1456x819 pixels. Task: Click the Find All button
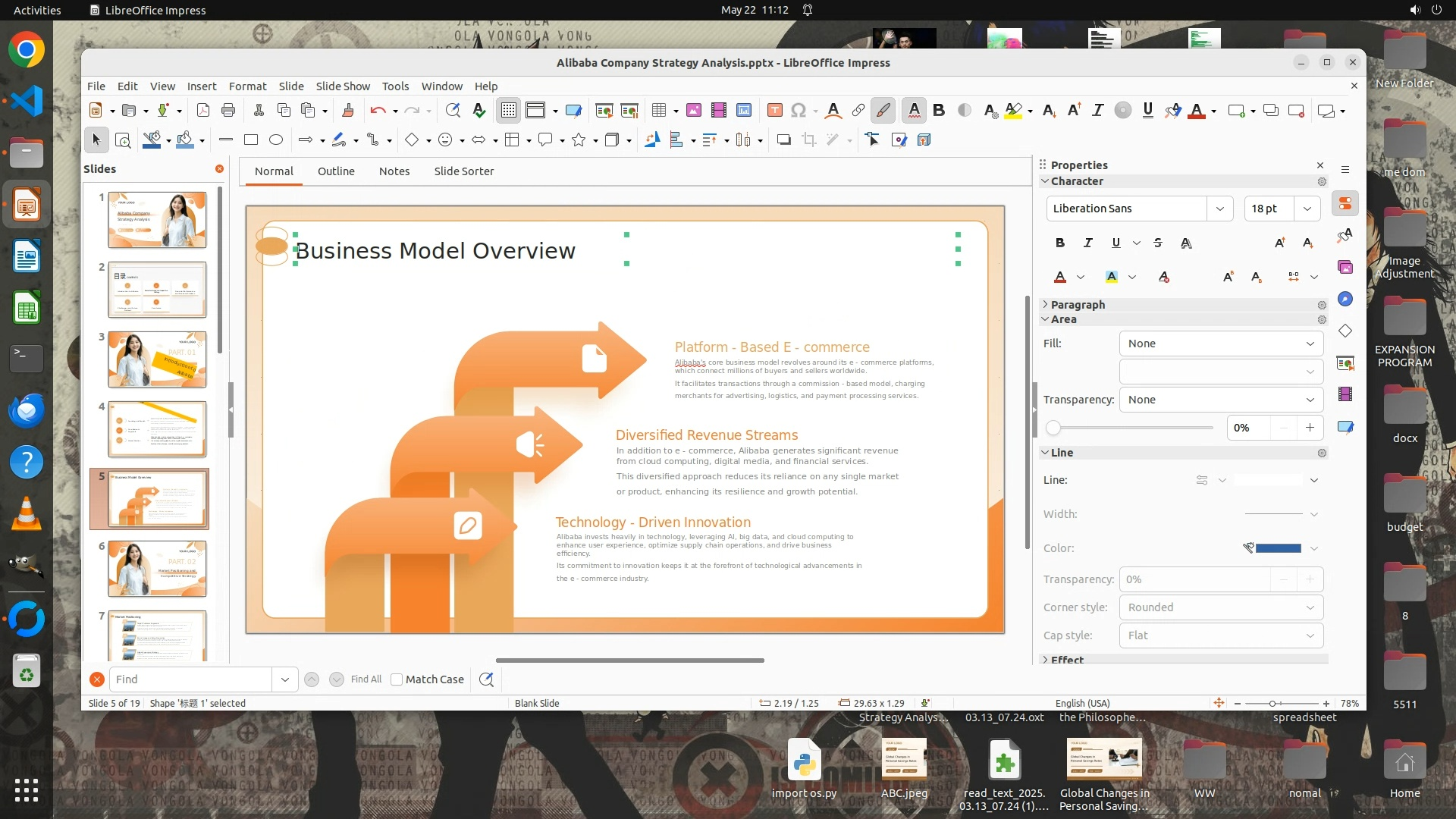click(366, 679)
